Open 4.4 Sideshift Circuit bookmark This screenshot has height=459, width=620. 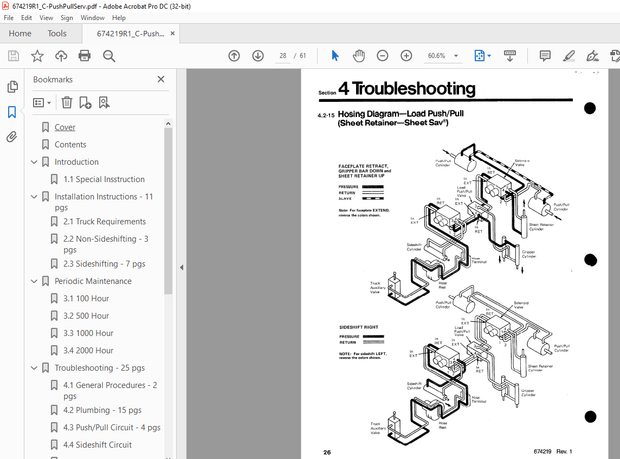pyautogui.click(x=97, y=445)
